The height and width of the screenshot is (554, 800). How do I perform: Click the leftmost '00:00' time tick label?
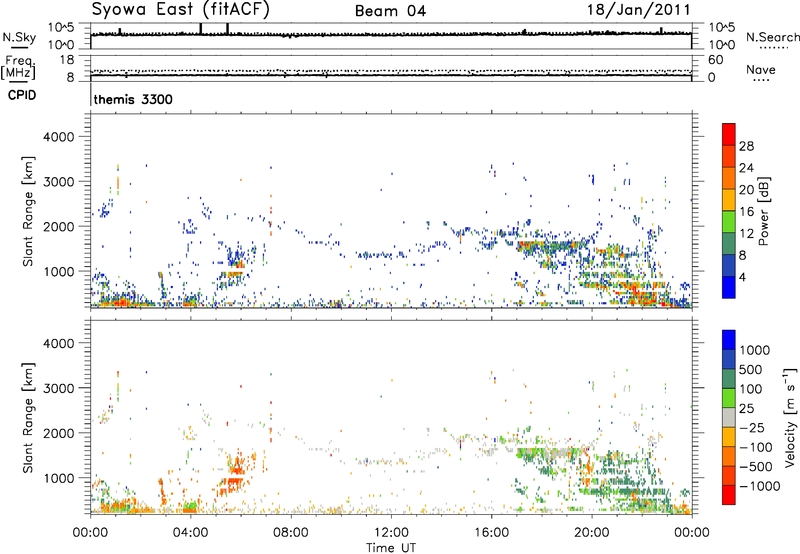click(90, 533)
